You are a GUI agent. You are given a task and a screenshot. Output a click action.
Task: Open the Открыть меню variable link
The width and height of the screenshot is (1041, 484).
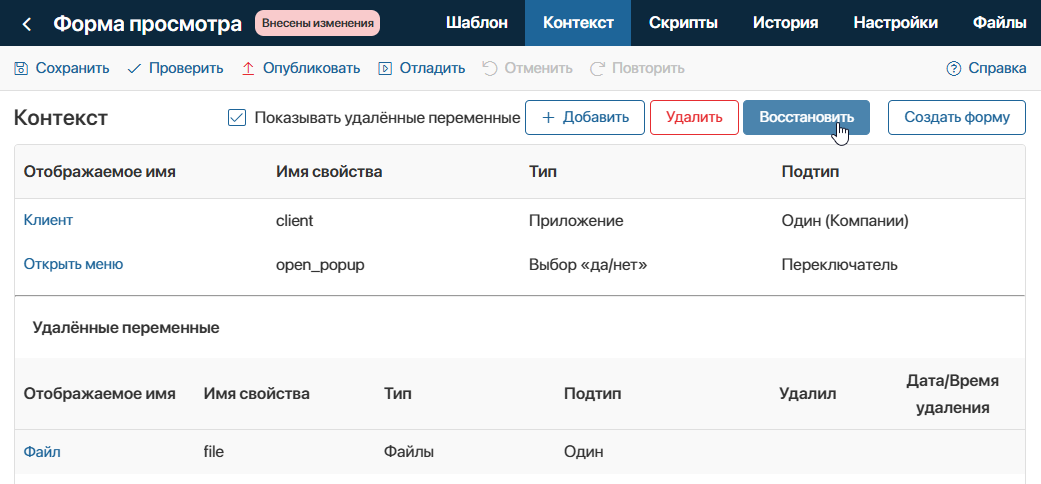point(73,264)
